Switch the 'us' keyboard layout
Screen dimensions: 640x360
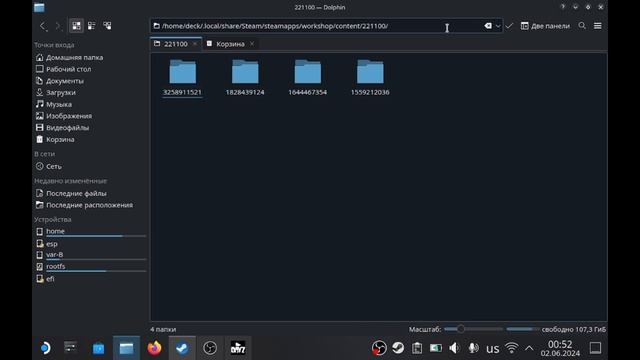493,349
